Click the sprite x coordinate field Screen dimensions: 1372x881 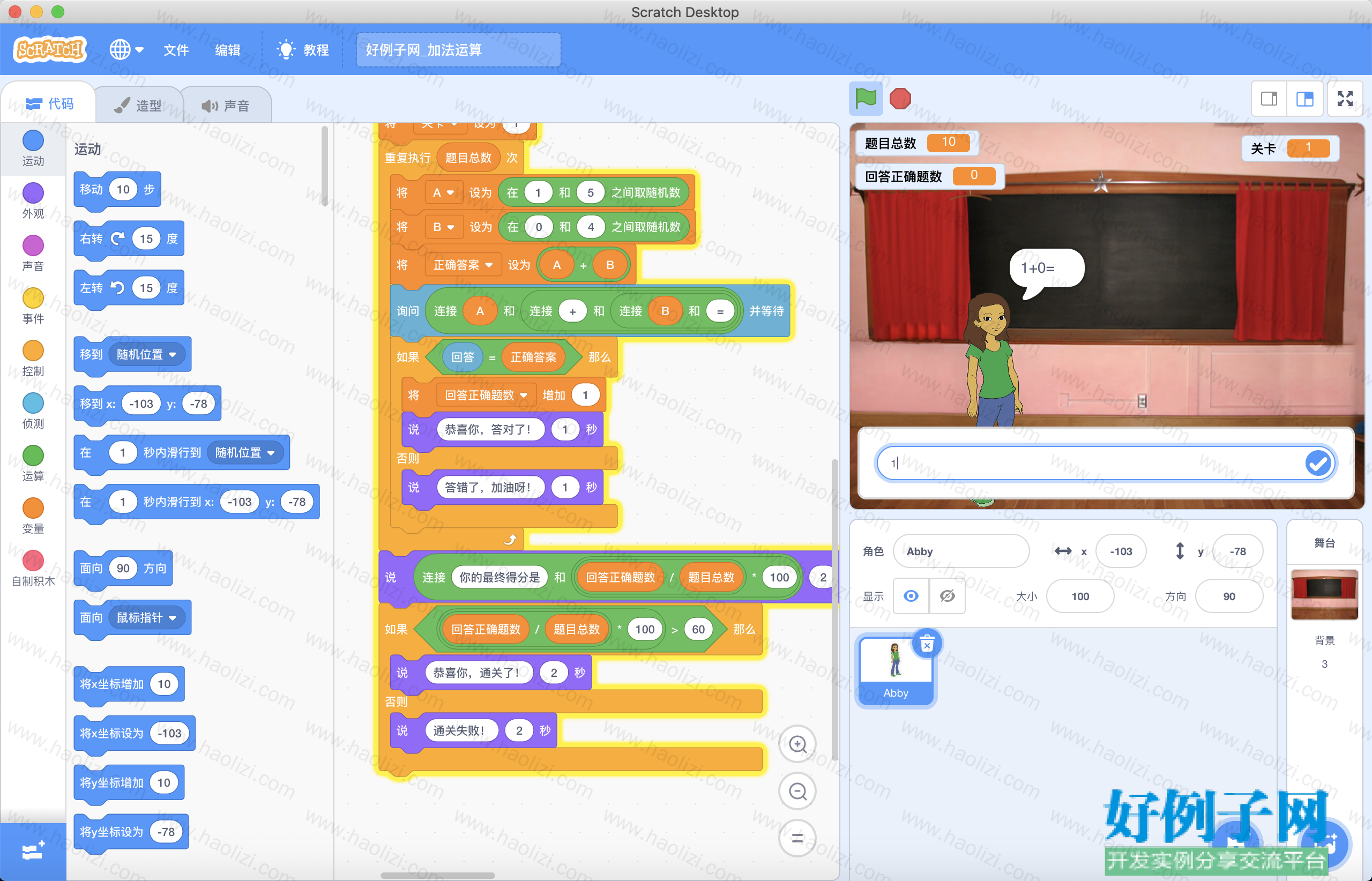[x=1121, y=551]
